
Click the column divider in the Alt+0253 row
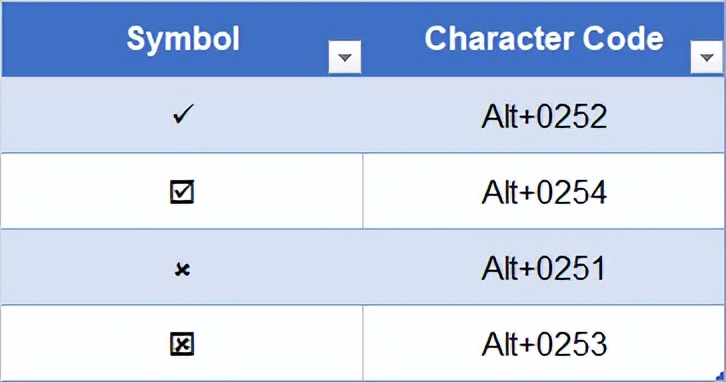[363, 343]
